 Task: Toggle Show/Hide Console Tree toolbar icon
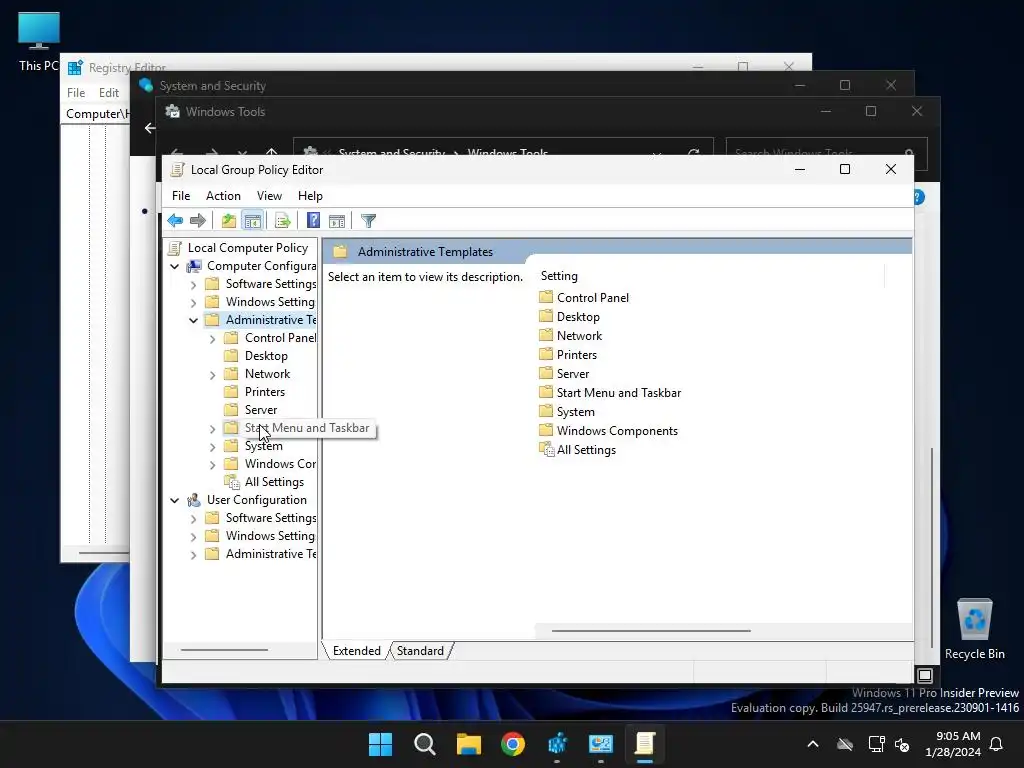[253, 221]
